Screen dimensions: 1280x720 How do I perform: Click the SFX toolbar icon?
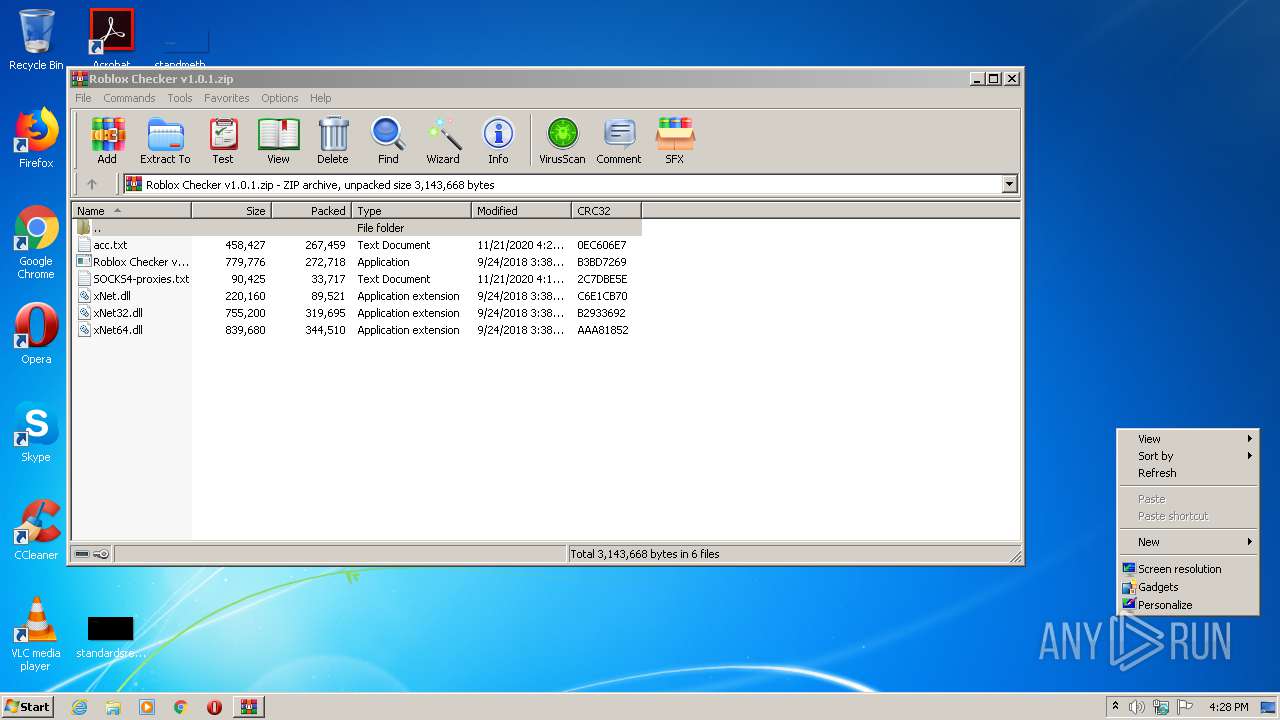[675, 141]
